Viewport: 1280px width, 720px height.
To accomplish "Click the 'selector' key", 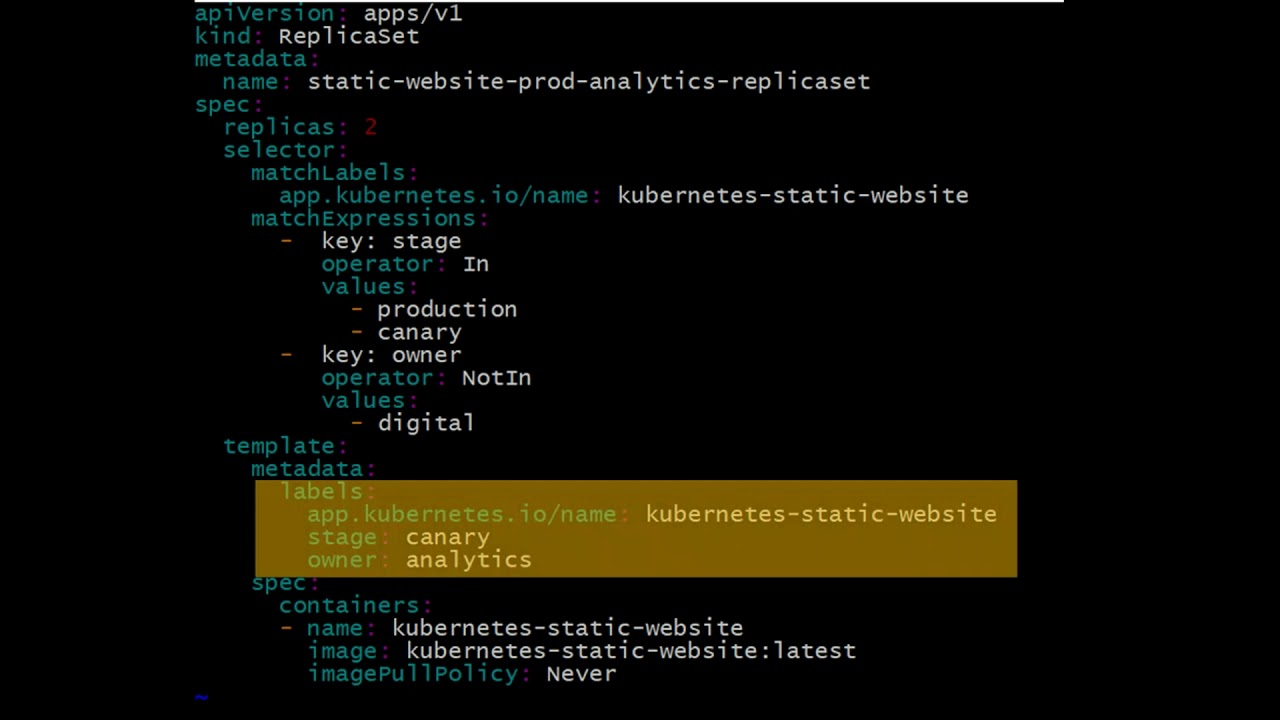I will point(278,150).
